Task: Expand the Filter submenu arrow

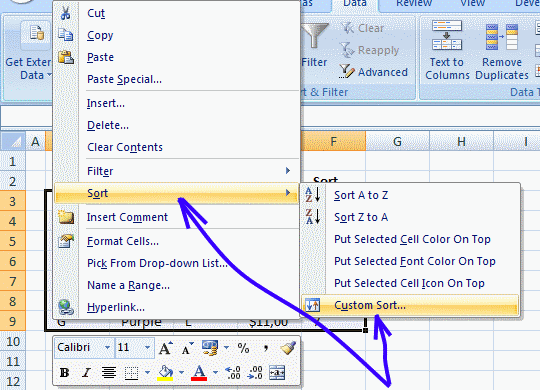Action: pos(288,171)
